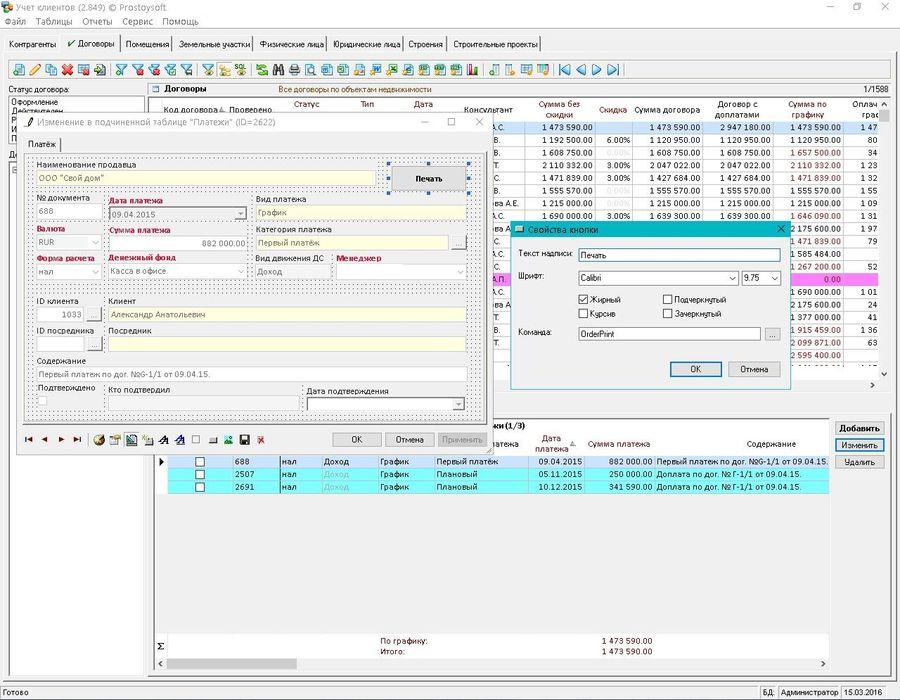
Task: Expand the 9.75 font size dropdown
Action: (x=773, y=278)
